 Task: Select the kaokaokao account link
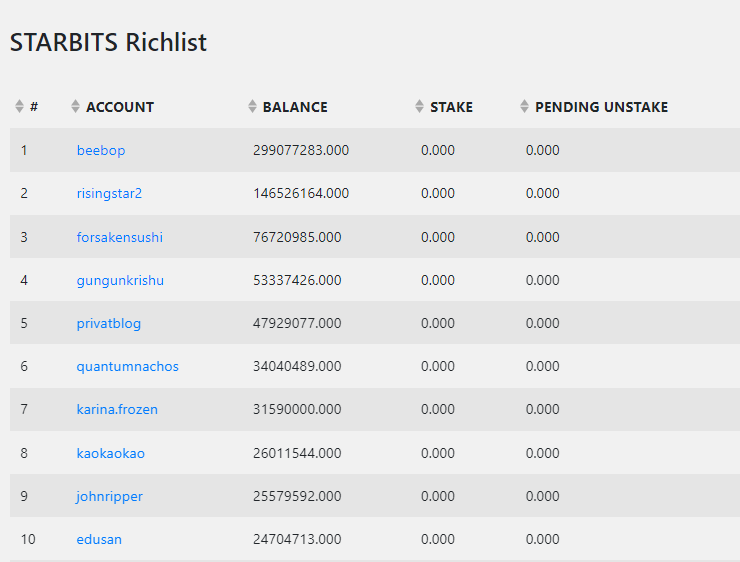pos(110,453)
